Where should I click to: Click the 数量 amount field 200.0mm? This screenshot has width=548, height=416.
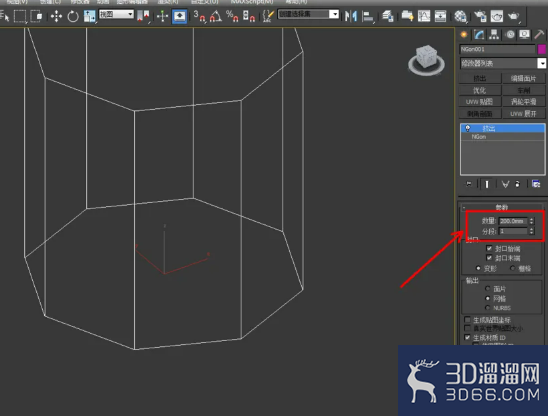(513, 221)
